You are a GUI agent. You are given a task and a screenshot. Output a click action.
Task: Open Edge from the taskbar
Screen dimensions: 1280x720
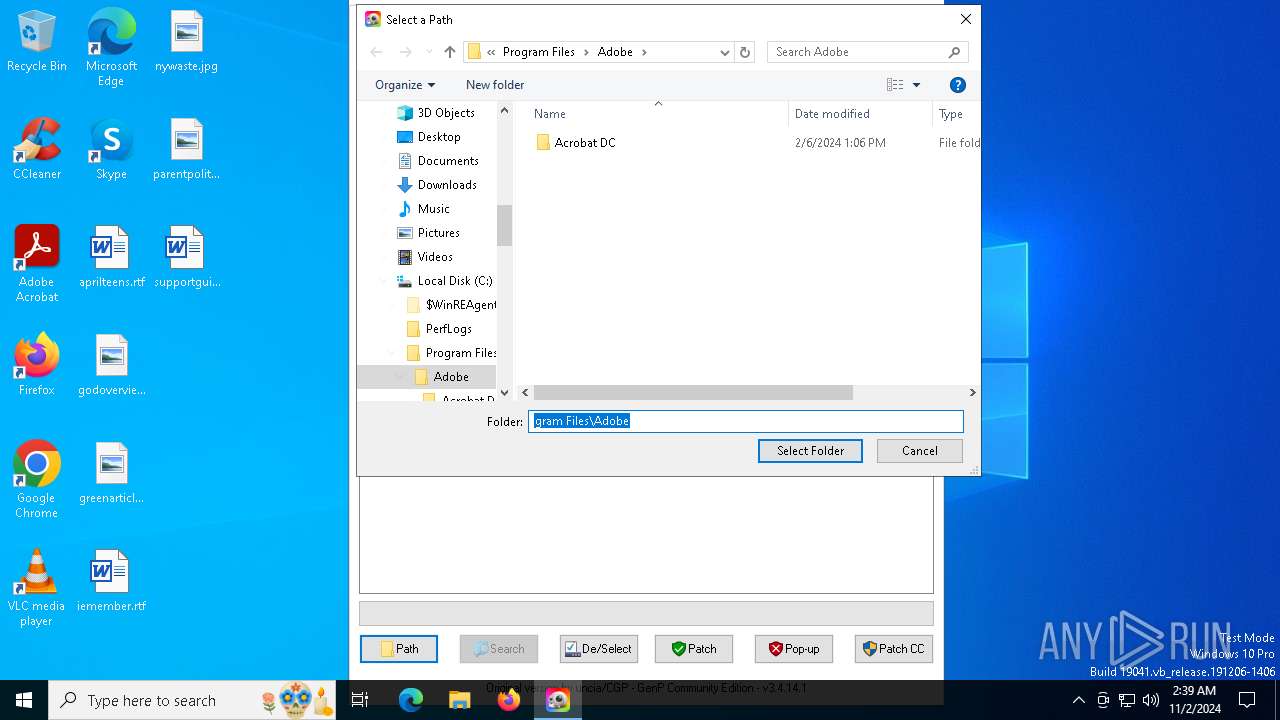click(411, 700)
